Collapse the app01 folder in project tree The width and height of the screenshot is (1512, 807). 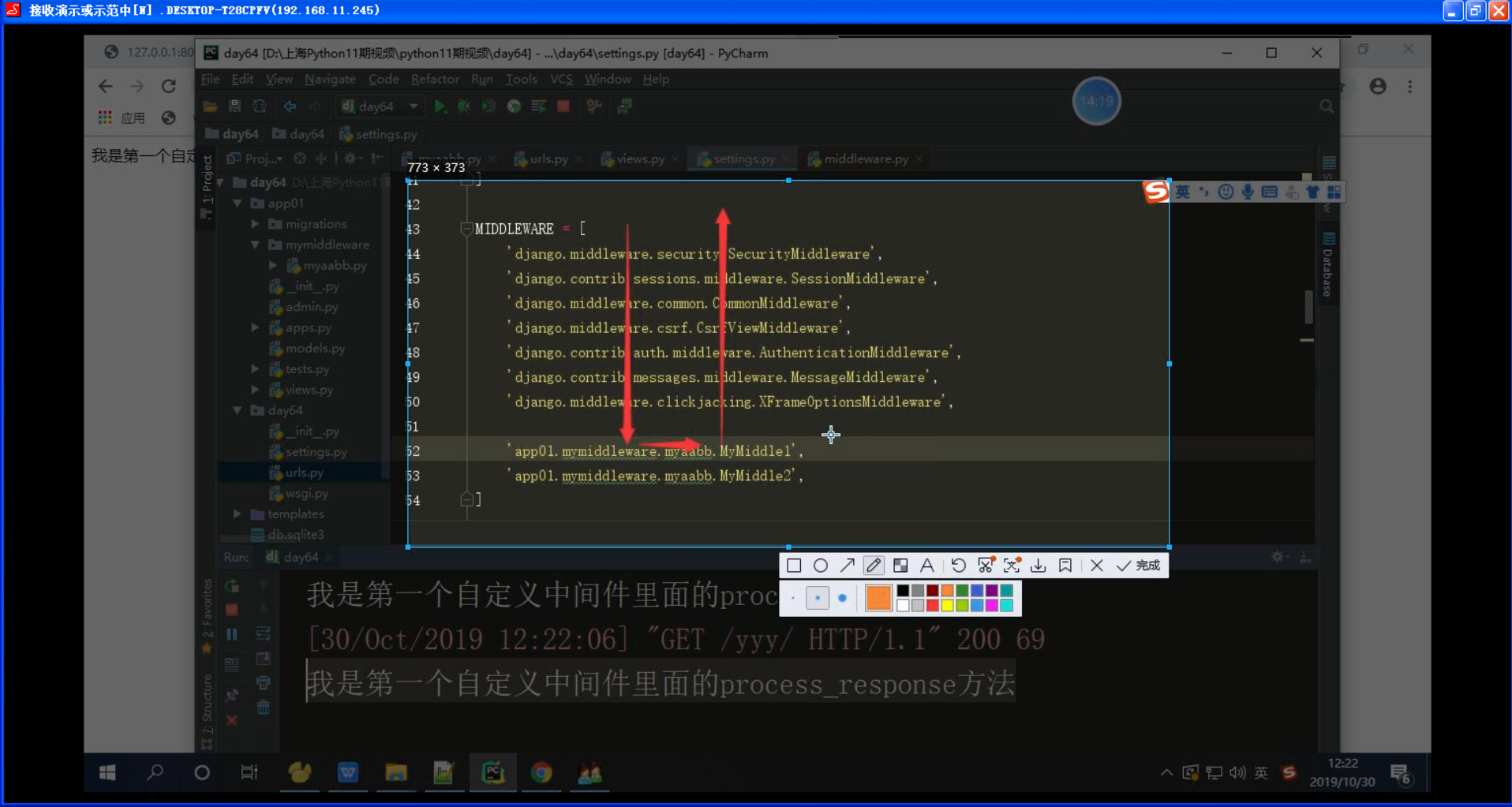pyautogui.click(x=237, y=204)
